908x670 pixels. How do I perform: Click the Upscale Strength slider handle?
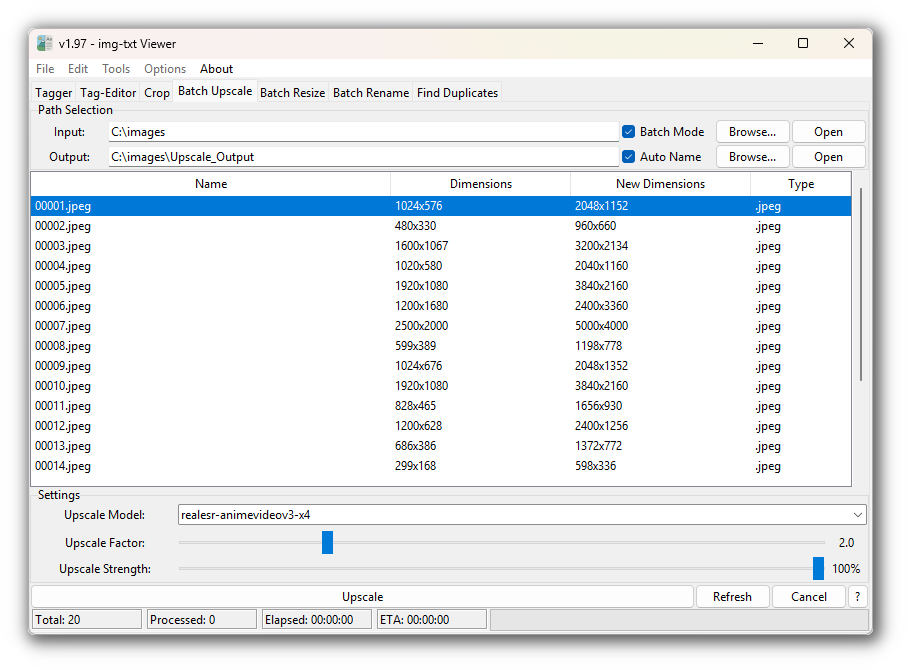coord(818,568)
